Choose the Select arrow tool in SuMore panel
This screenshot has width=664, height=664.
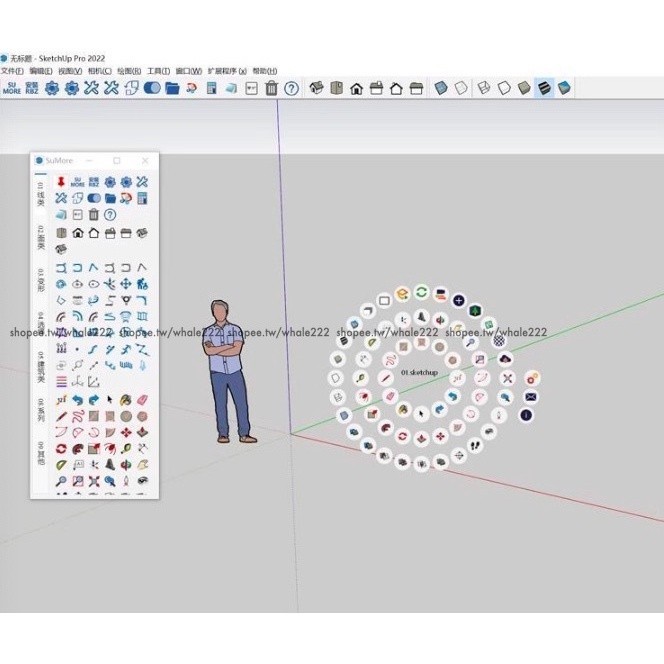110,400
